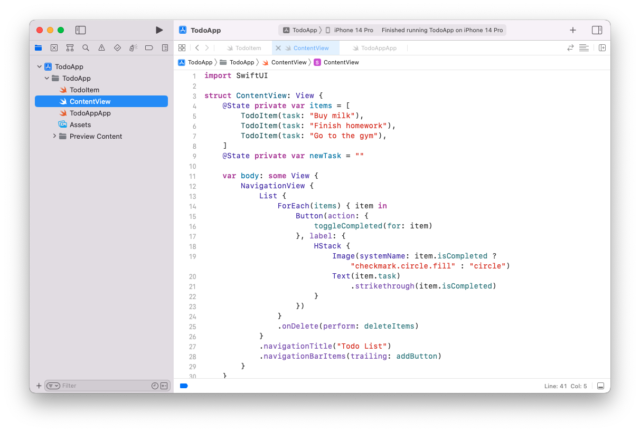The height and width of the screenshot is (432, 640).
Task: Open TodoItem file in navigator
Action: coord(101,90)
